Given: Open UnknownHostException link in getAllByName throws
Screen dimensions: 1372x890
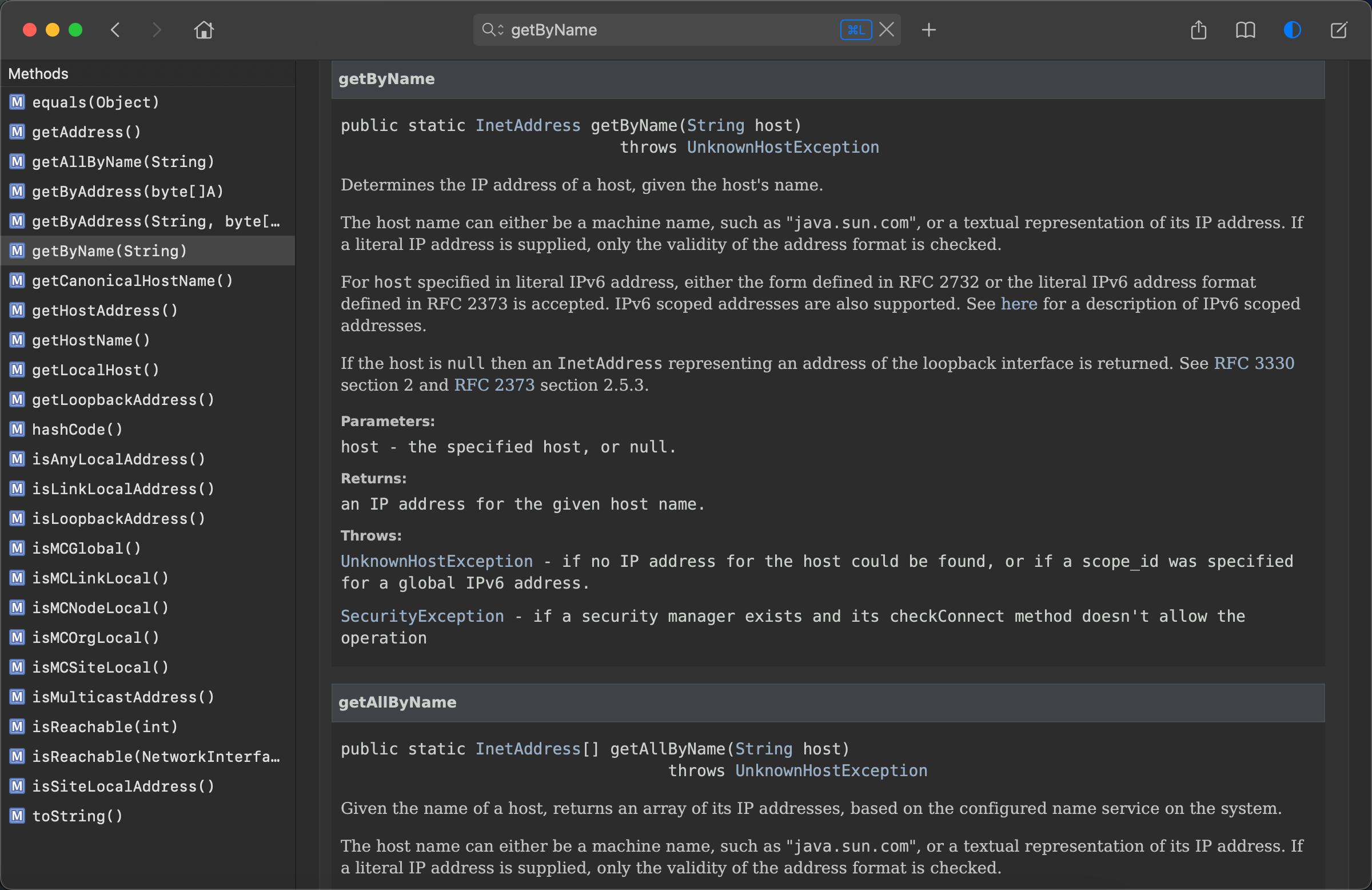Looking at the screenshot, I should click(x=831, y=770).
